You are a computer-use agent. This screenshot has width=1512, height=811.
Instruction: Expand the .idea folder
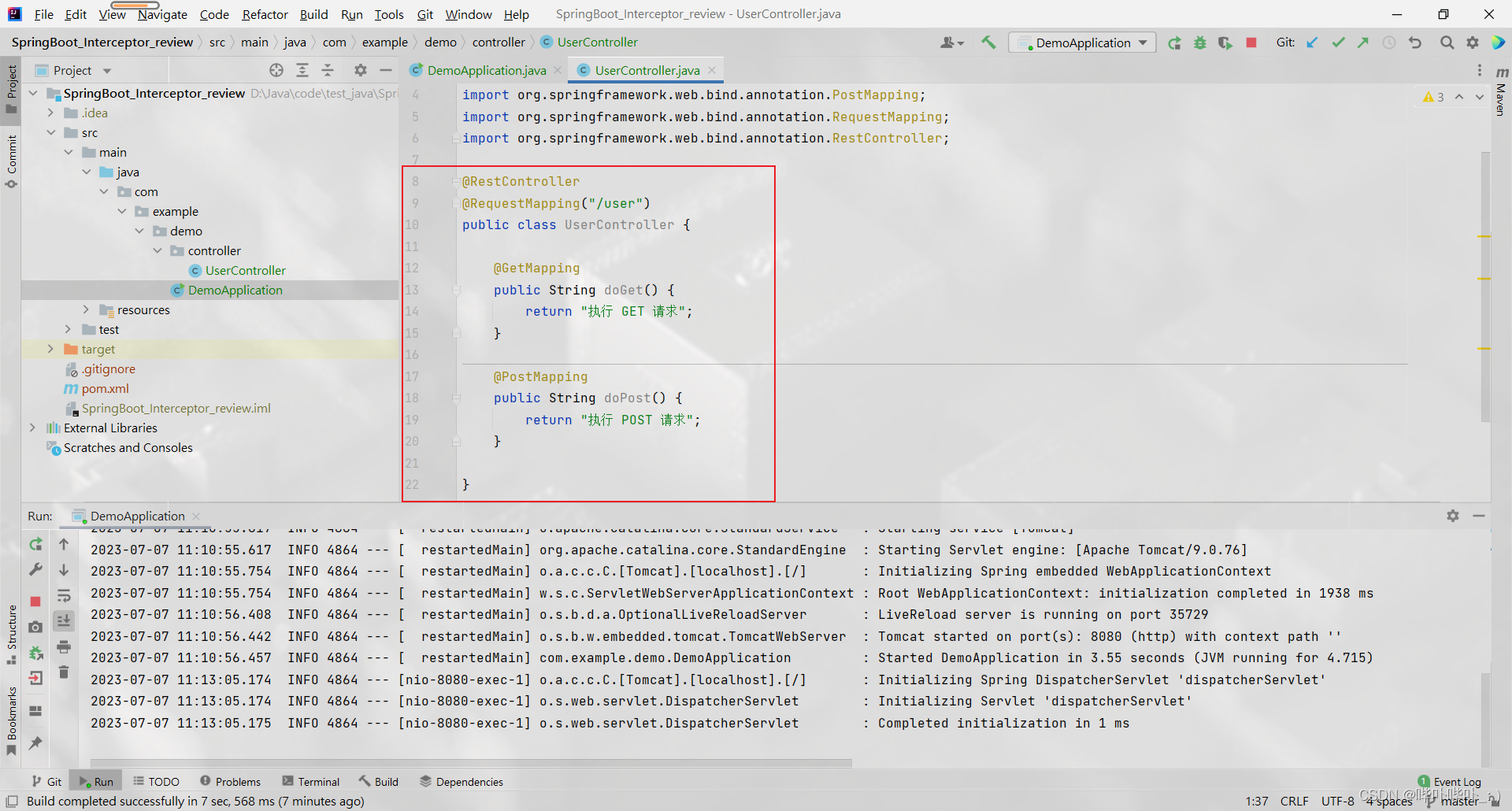tap(50, 113)
